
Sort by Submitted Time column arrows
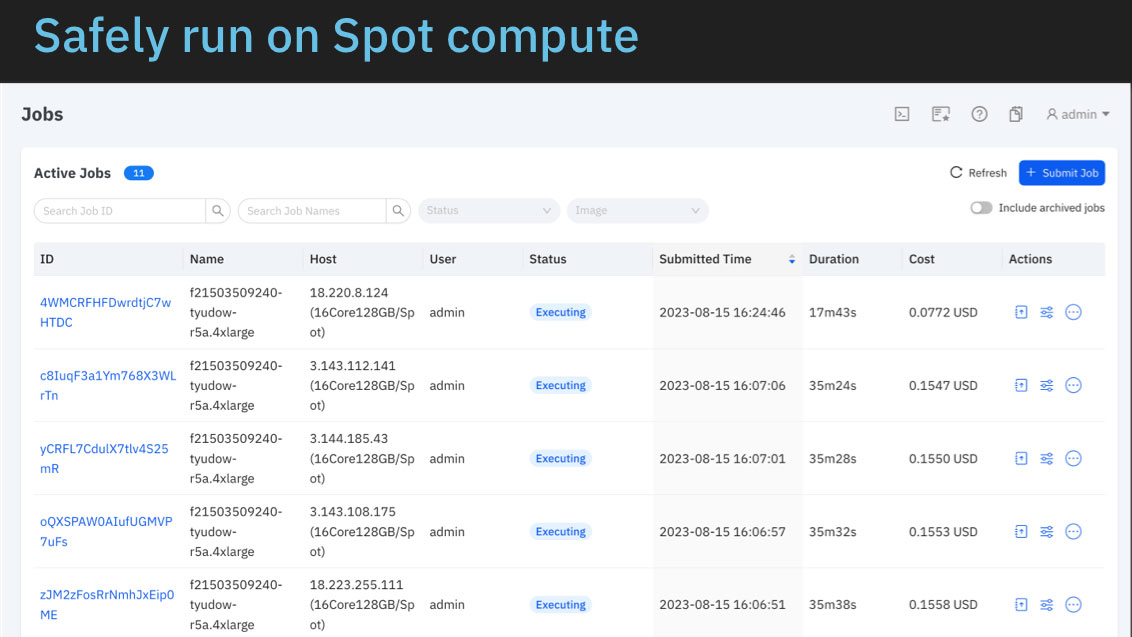pyautogui.click(x=792, y=259)
